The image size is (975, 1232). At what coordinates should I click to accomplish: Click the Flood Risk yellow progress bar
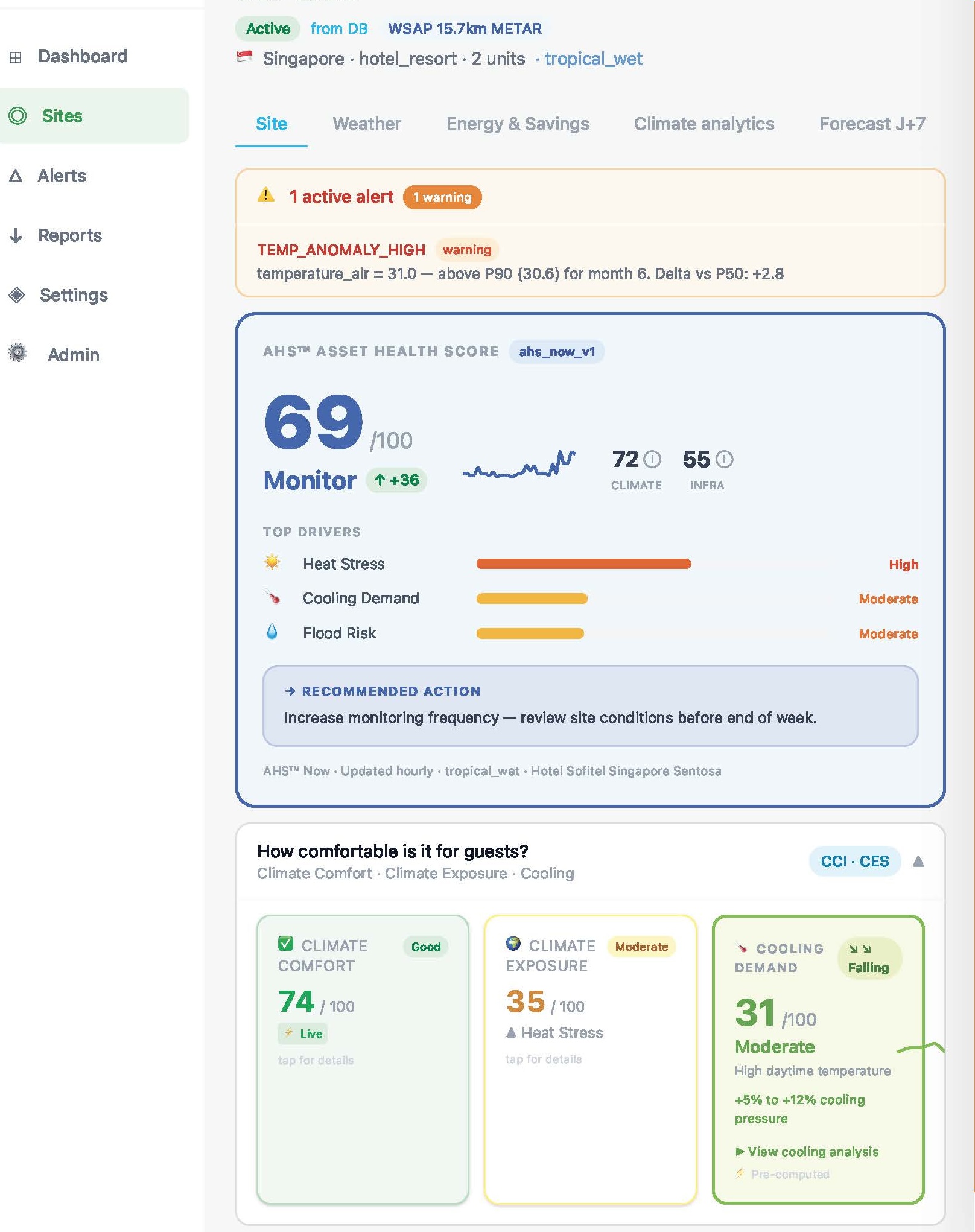(530, 633)
